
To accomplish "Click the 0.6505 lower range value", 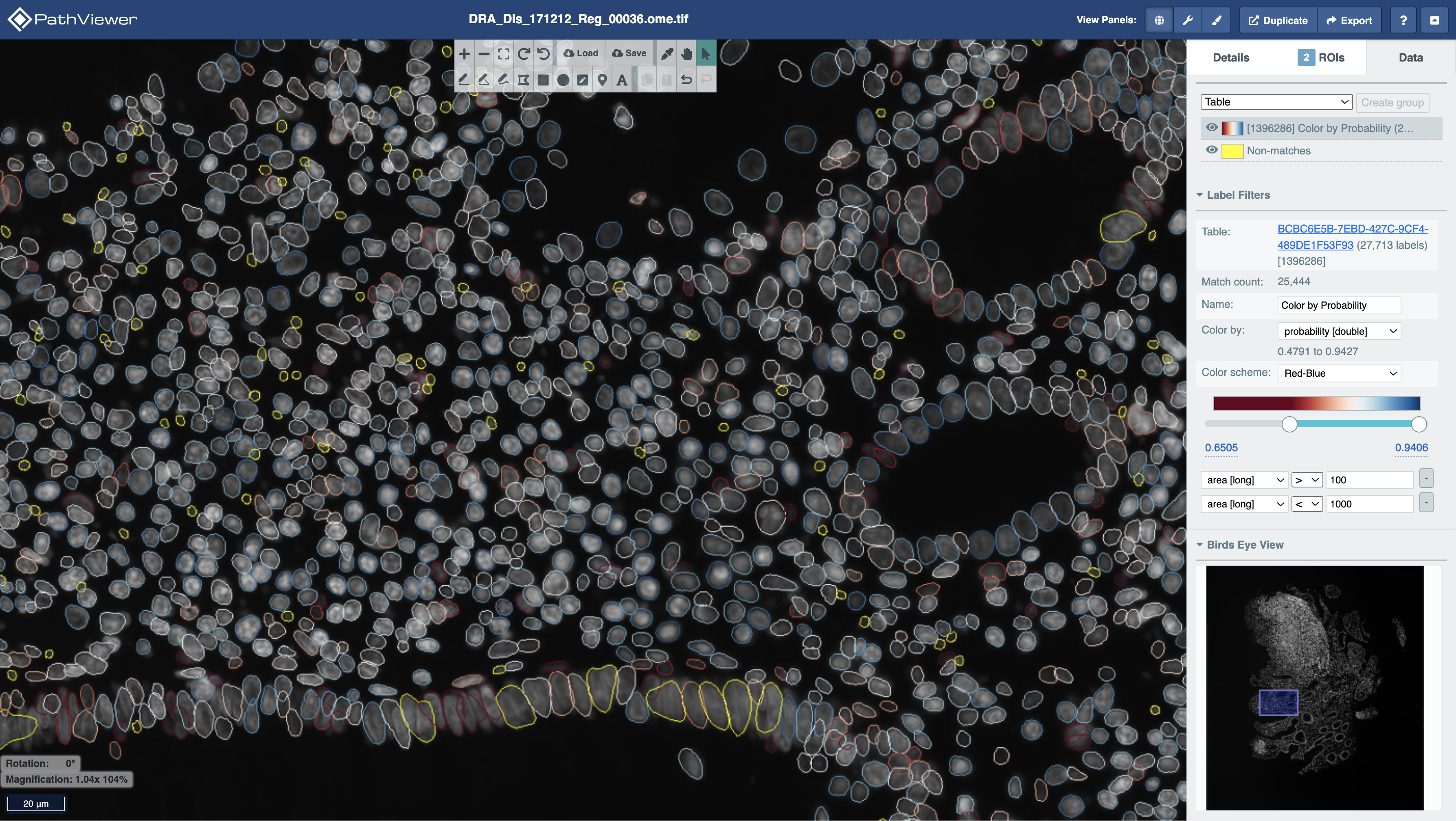I will (x=1221, y=447).
